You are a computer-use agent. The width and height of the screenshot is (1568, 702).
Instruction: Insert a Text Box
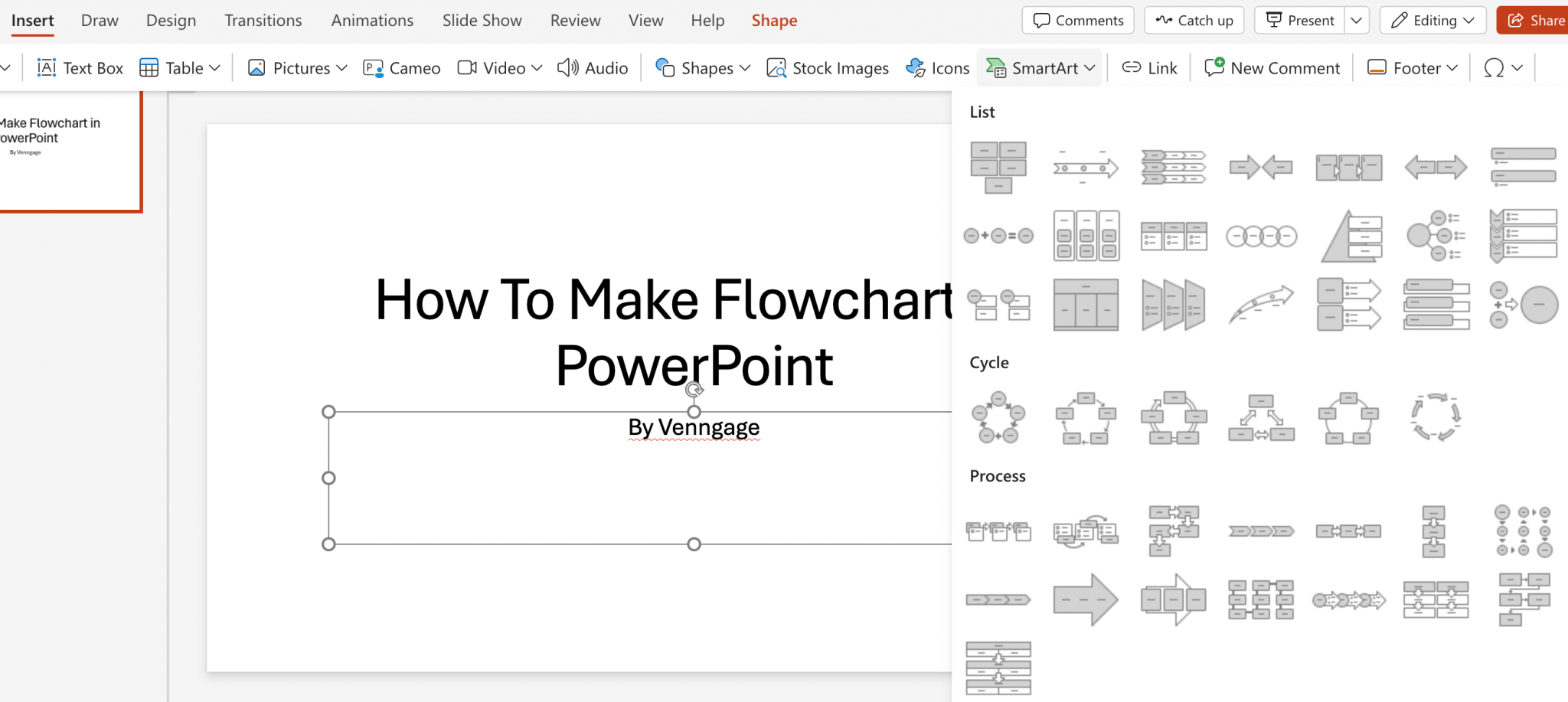click(x=79, y=67)
